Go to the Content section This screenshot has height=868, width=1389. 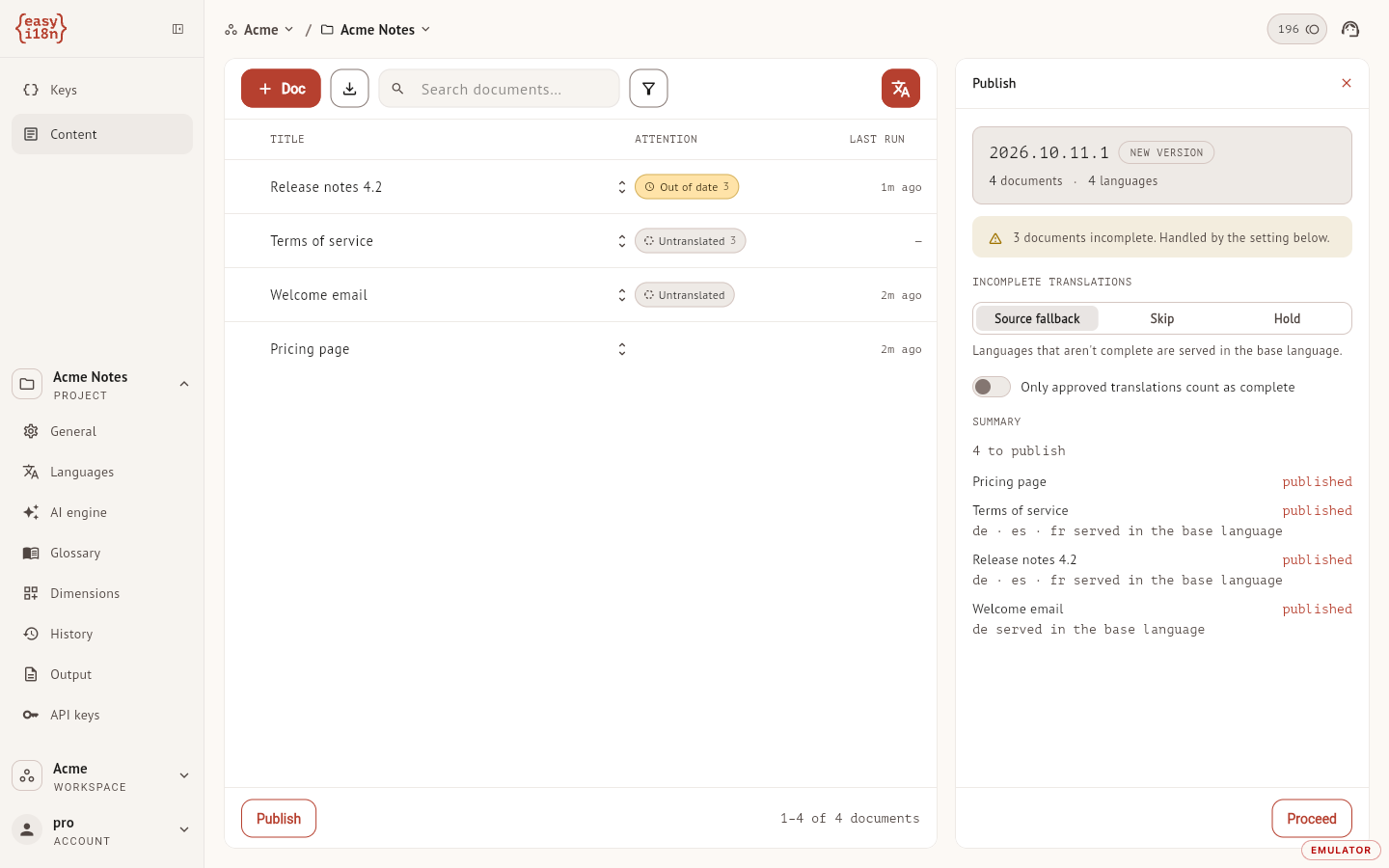click(102, 134)
